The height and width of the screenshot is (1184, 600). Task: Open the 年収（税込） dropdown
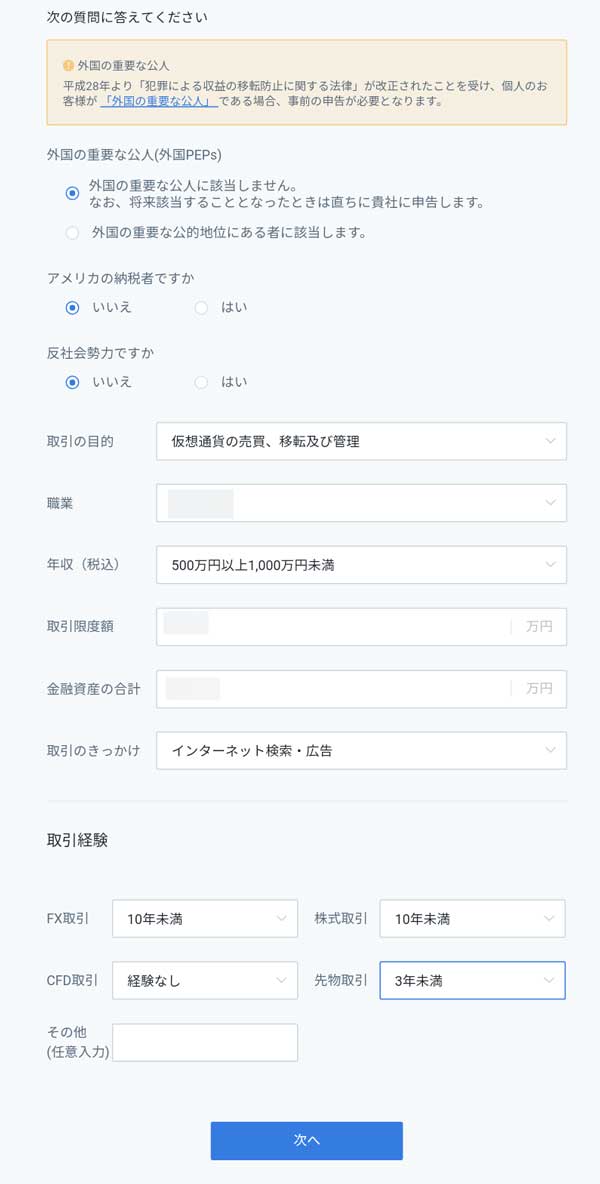[361, 565]
